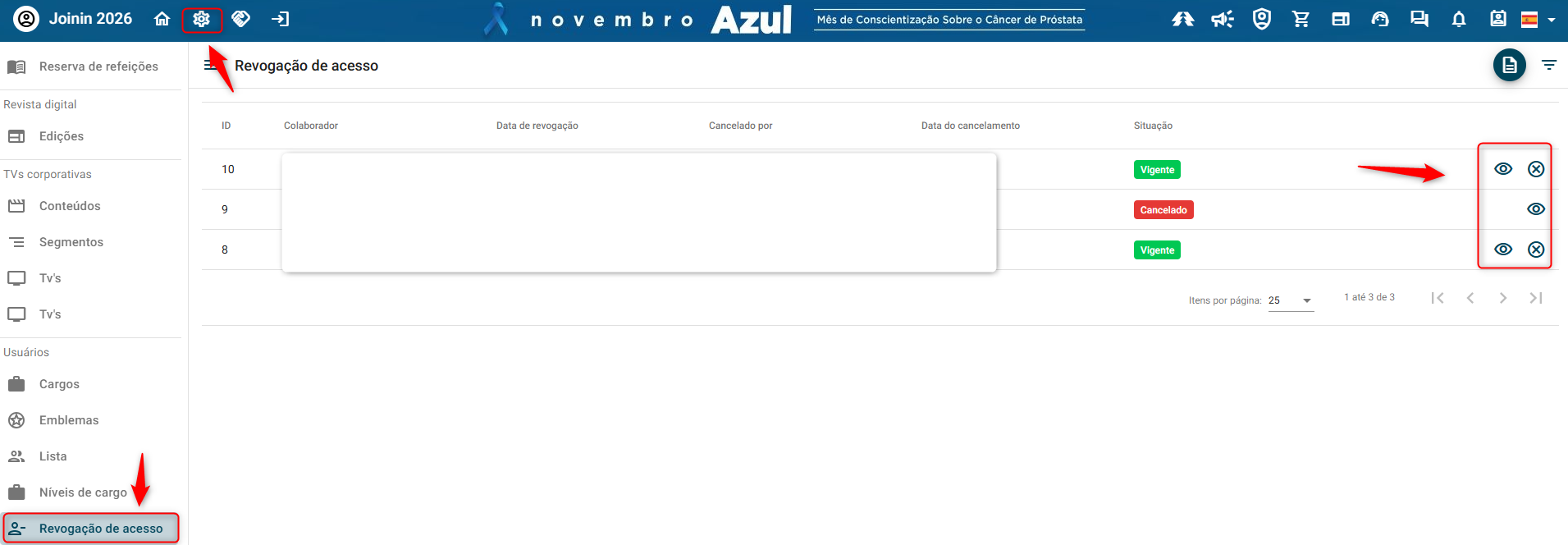Open the settings gear in top bar
This screenshot has height=545, width=1568.
pos(201,19)
